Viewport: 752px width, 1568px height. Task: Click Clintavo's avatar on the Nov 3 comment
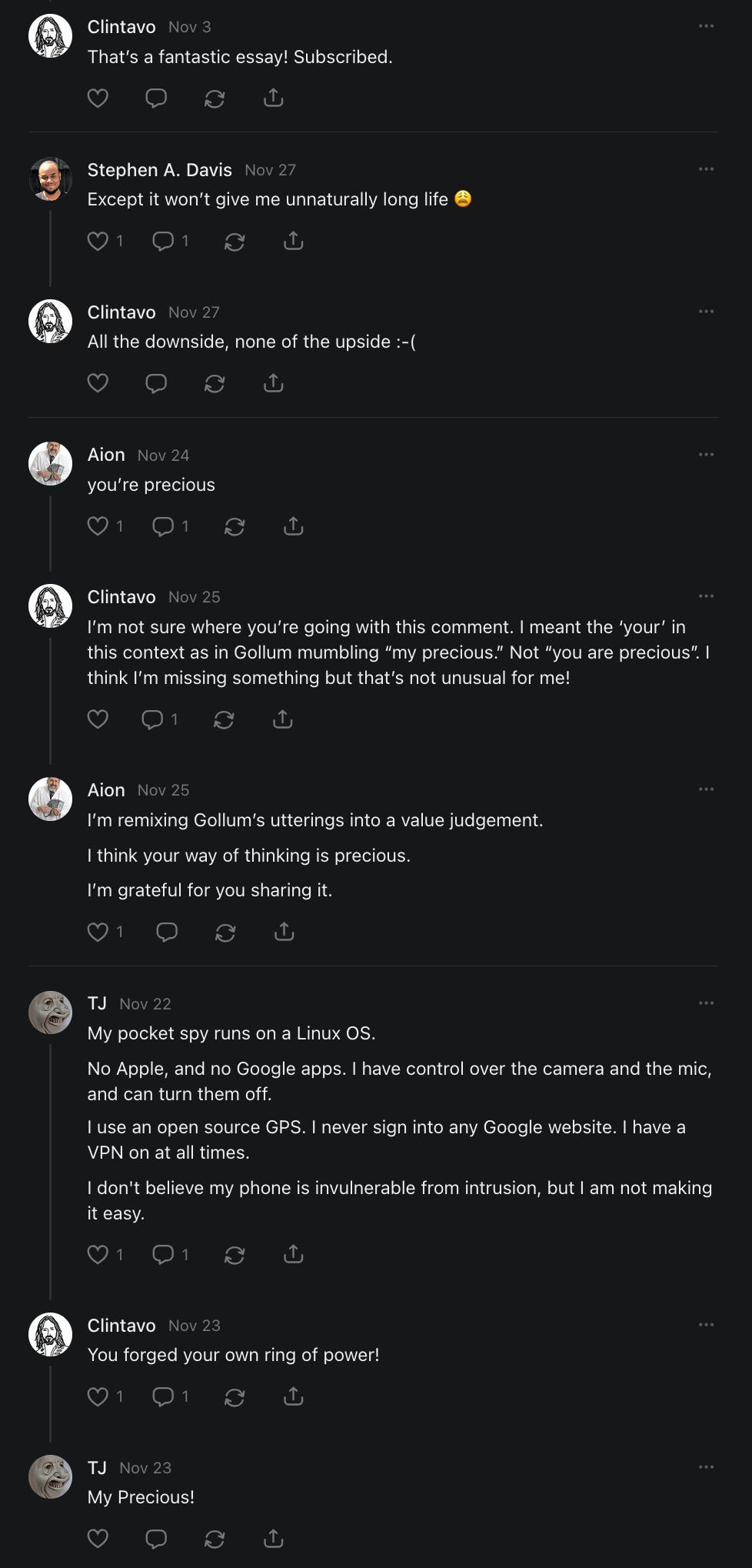tap(51, 35)
